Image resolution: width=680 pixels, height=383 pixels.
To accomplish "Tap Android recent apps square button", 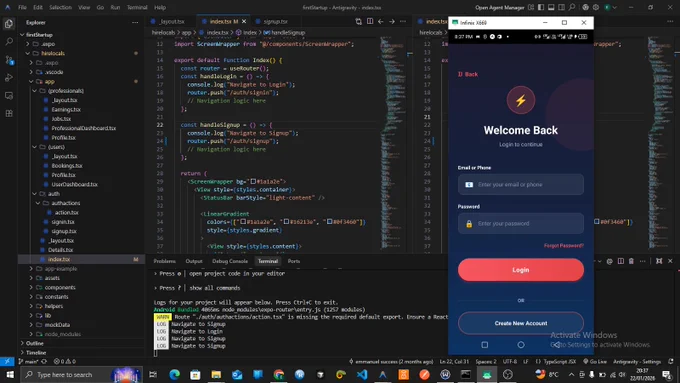I will coord(484,344).
